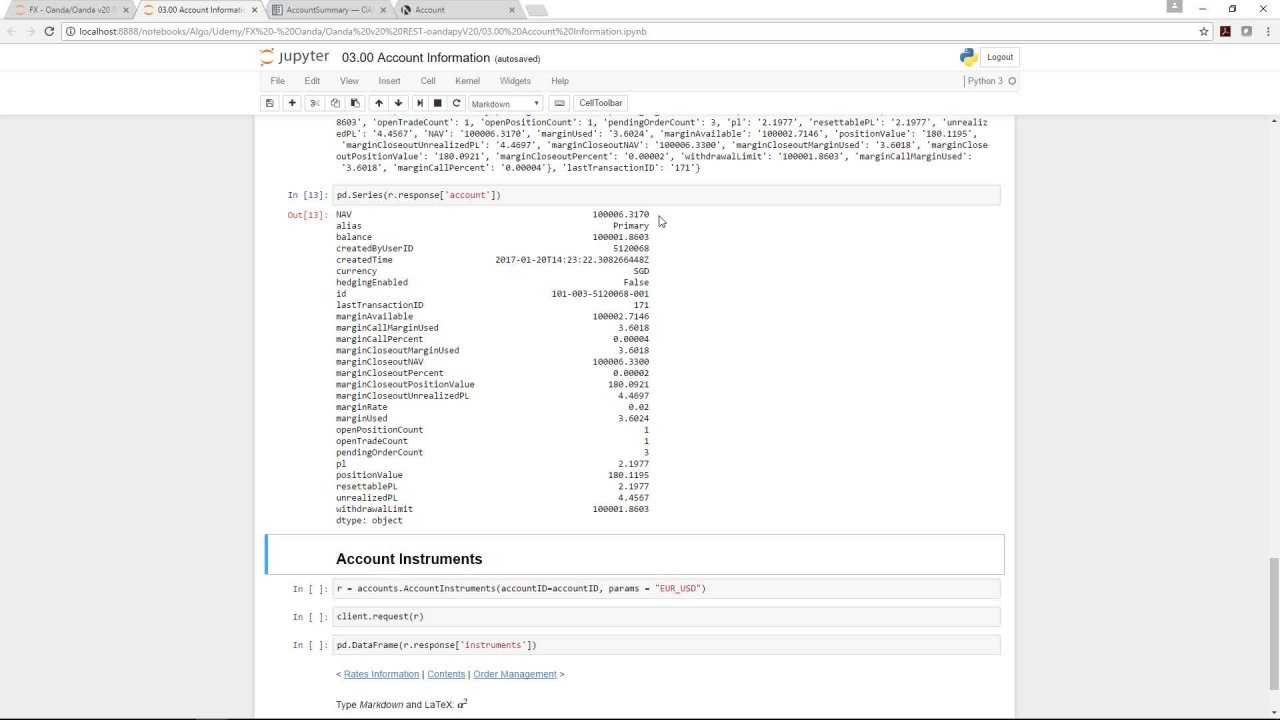Click the Rates Information link
The image size is (1280, 720).
(x=381, y=674)
